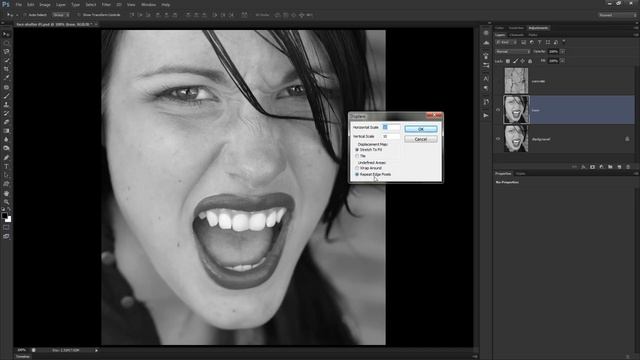Click the delete layer trash icon
Screen dimensions: 640x360
point(628,167)
